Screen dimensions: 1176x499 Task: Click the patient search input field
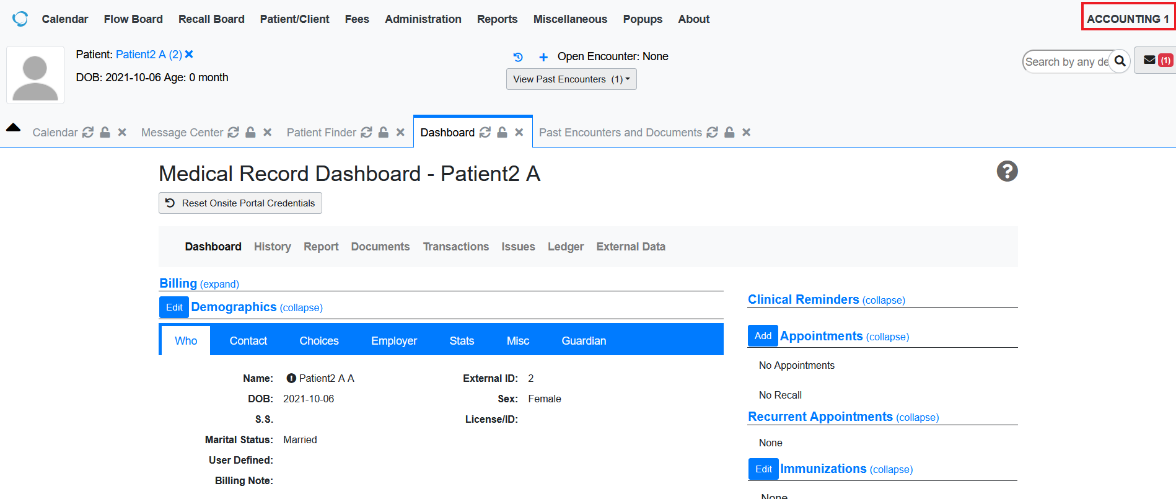coord(1066,62)
